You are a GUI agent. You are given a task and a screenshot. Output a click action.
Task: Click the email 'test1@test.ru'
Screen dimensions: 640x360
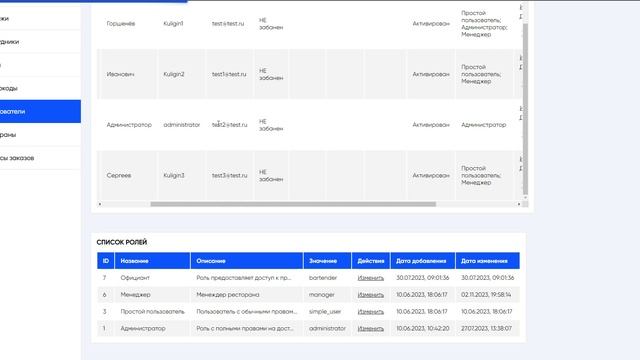pos(229,74)
